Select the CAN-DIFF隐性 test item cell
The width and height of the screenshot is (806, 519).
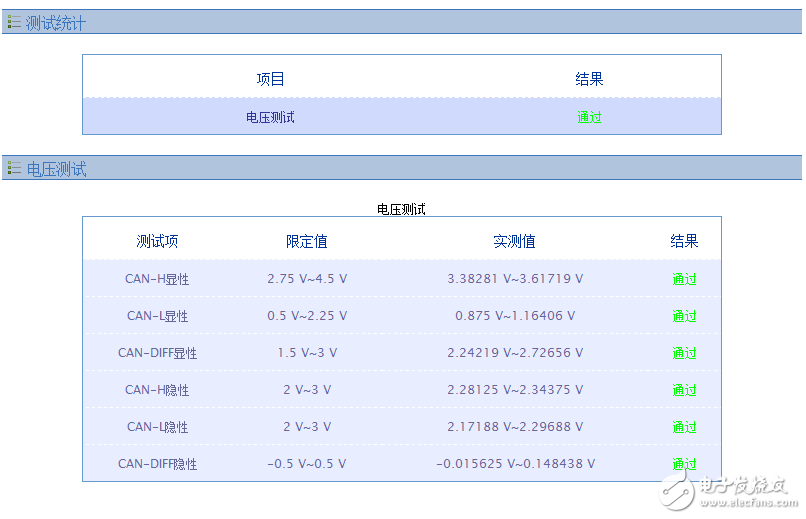(x=157, y=464)
